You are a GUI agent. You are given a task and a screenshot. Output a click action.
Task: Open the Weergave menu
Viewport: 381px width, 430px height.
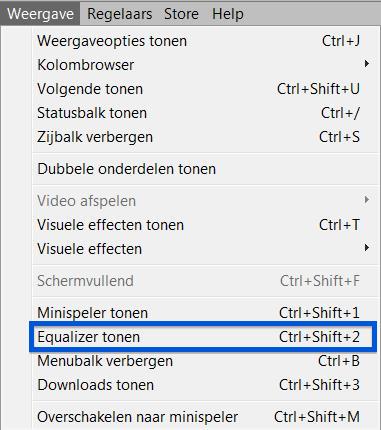coord(40,14)
